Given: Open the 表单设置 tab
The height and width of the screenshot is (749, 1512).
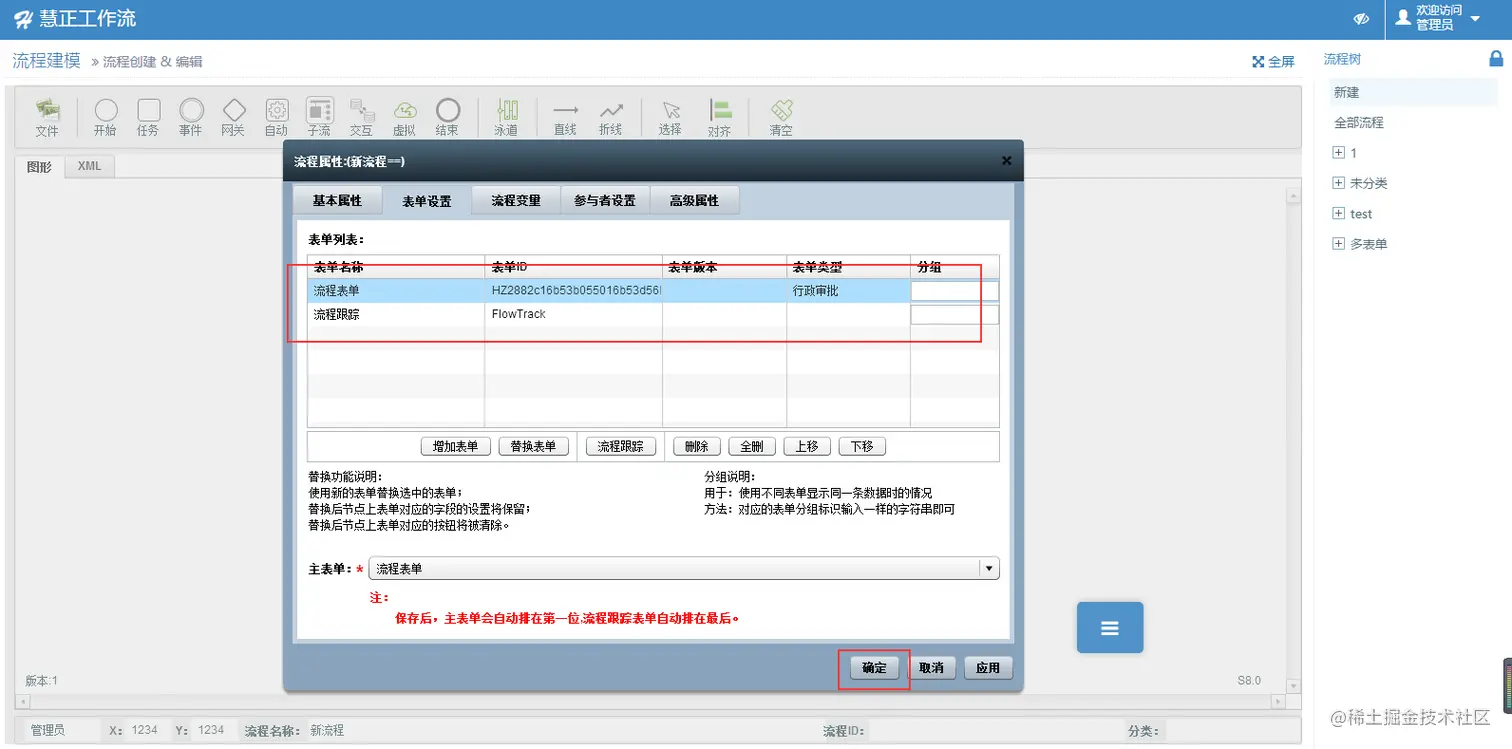Looking at the screenshot, I should [x=427, y=201].
